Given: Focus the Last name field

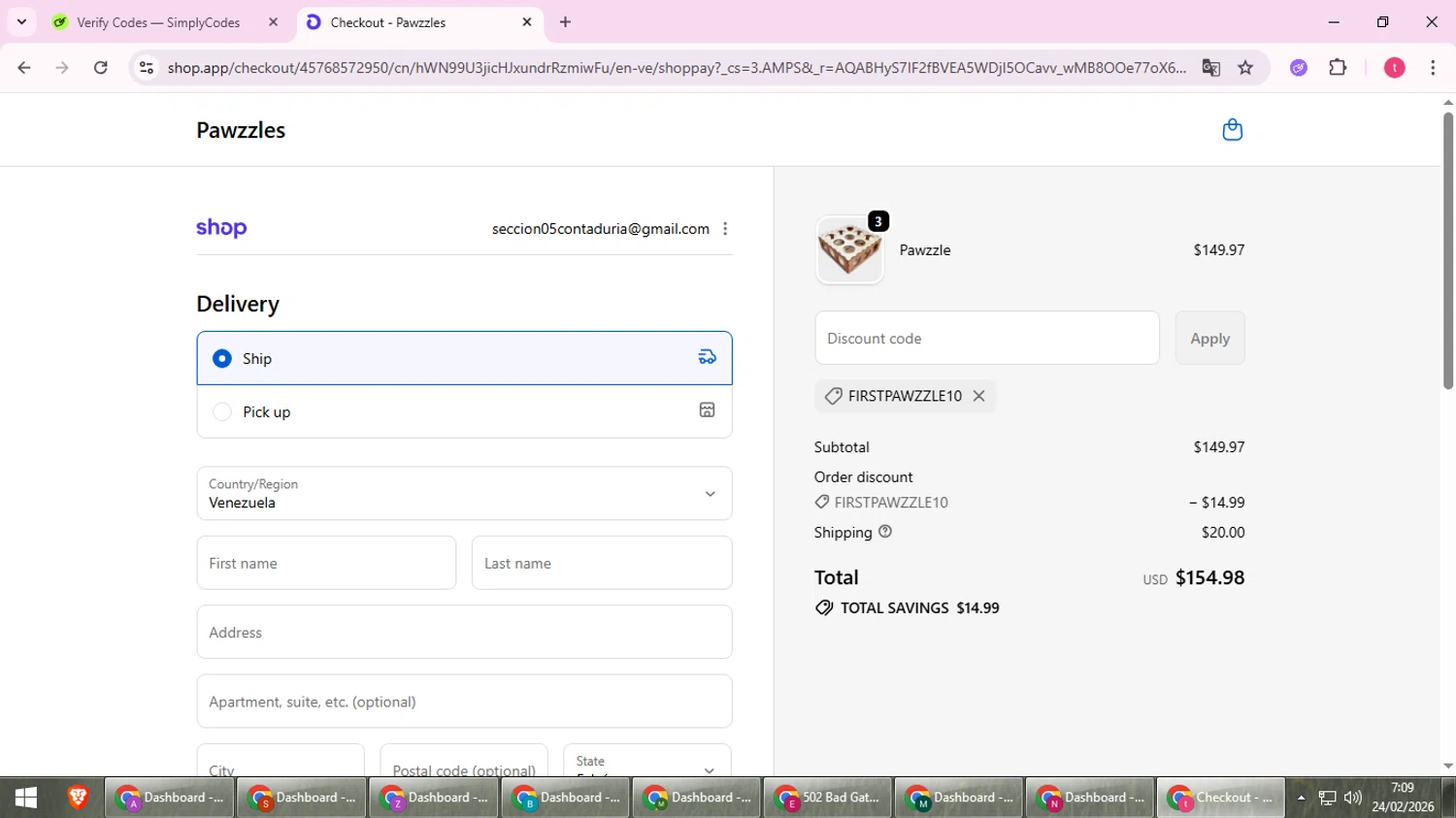Looking at the screenshot, I should click(602, 563).
